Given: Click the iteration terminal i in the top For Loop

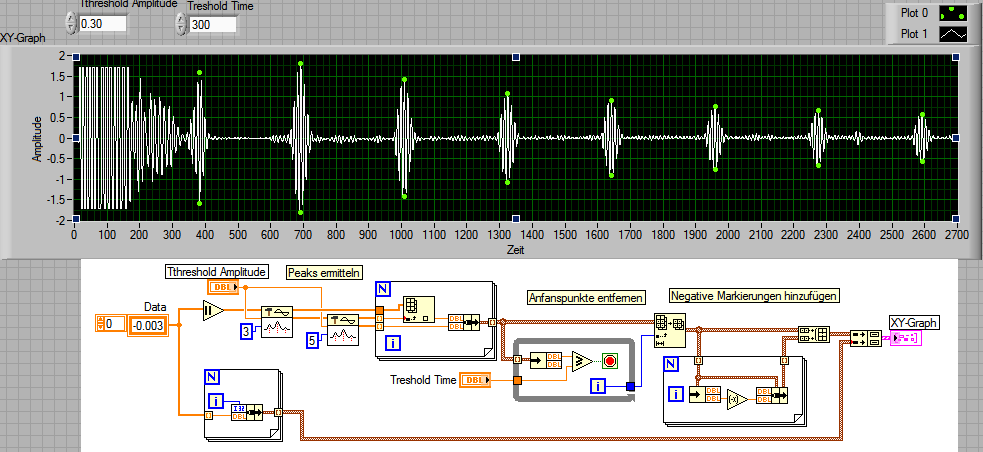Looking at the screenshot, I should point(392,343).
